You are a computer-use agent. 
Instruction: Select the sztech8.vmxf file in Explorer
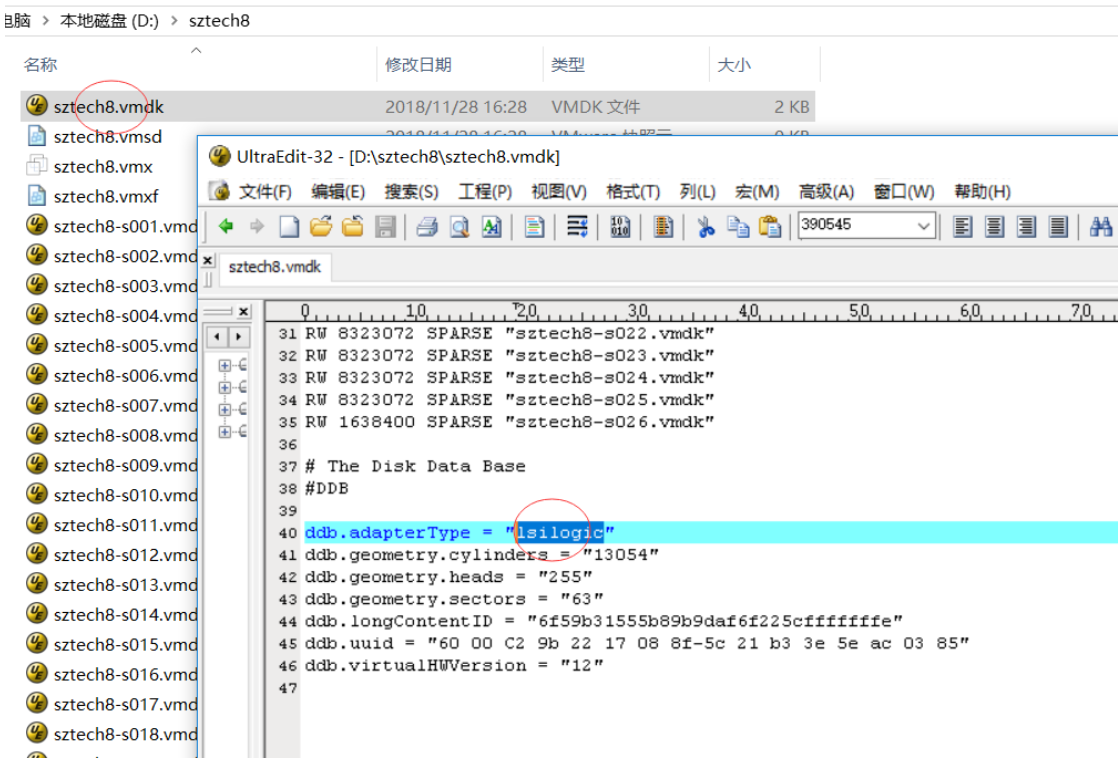[106, 196]
